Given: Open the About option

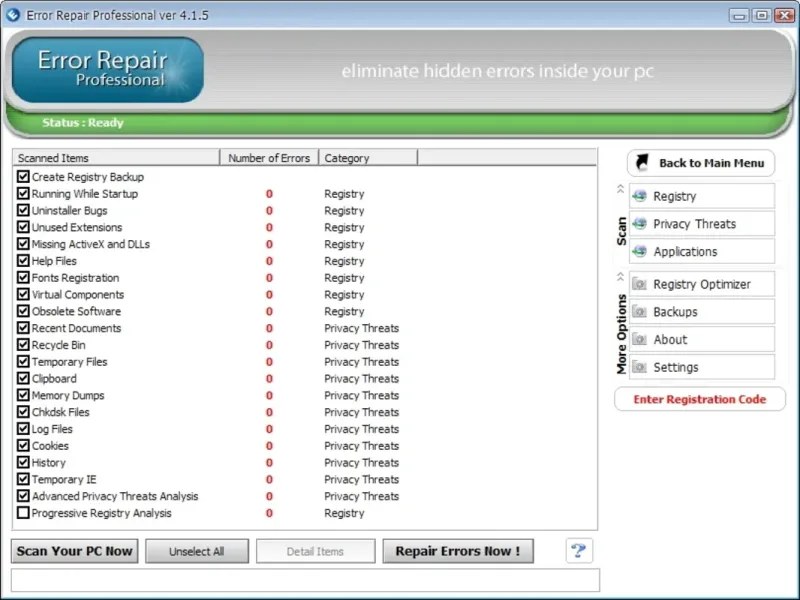Looking at the screenshot, I should [702, 339].
